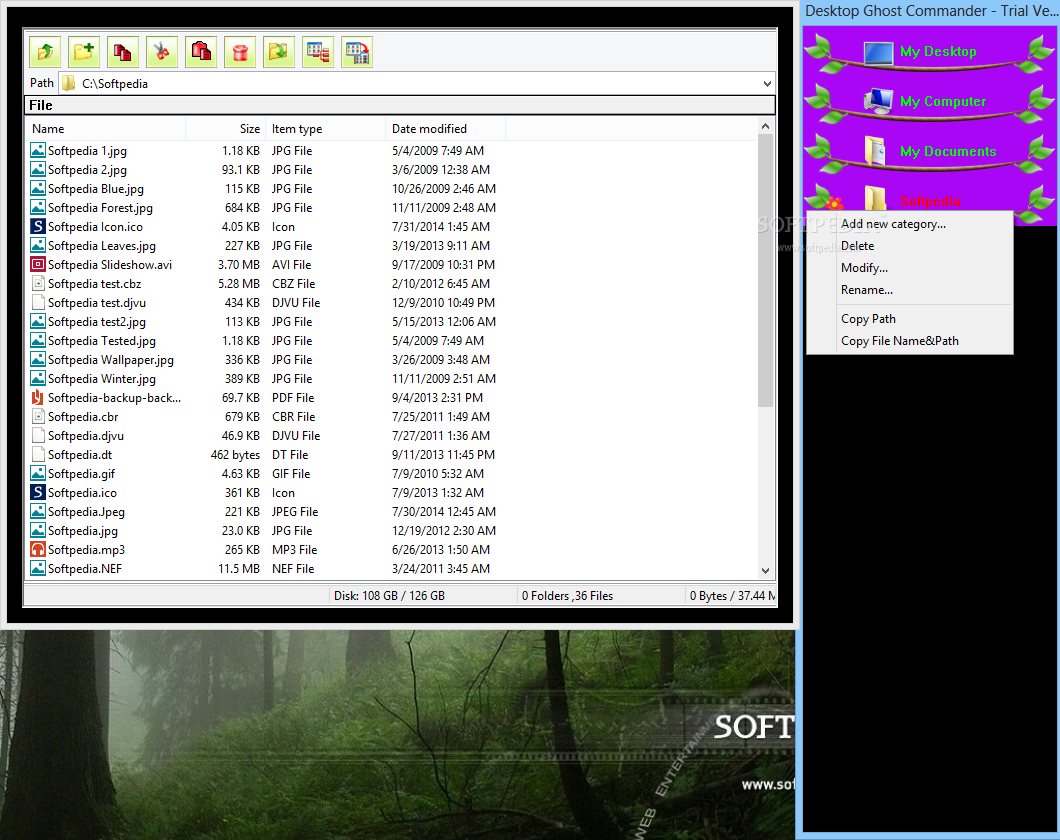Click the go up one folder icon
This screenshot has width=1060, height=840.
45,52
